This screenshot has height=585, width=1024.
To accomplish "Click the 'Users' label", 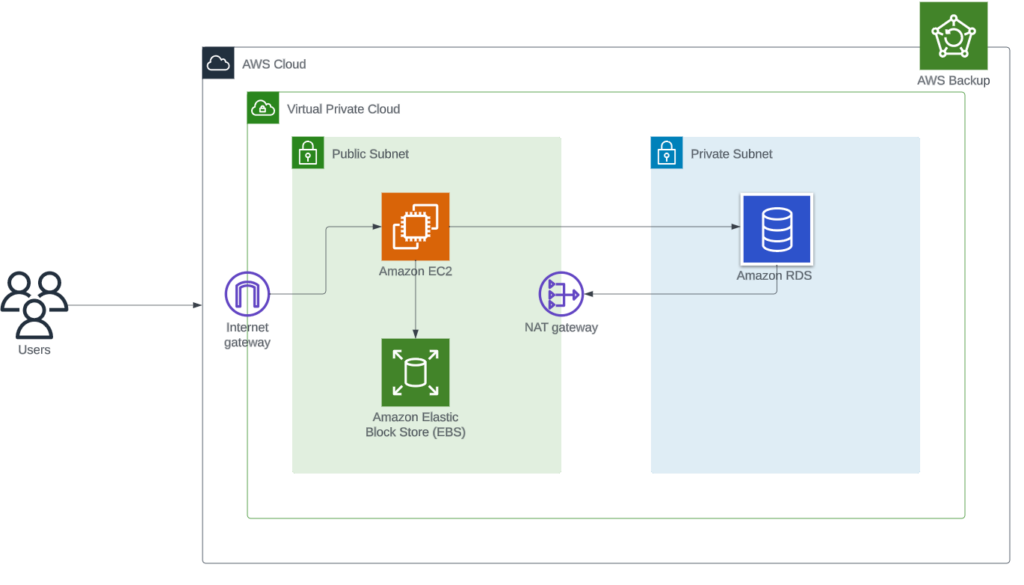I will pos(34,350).
